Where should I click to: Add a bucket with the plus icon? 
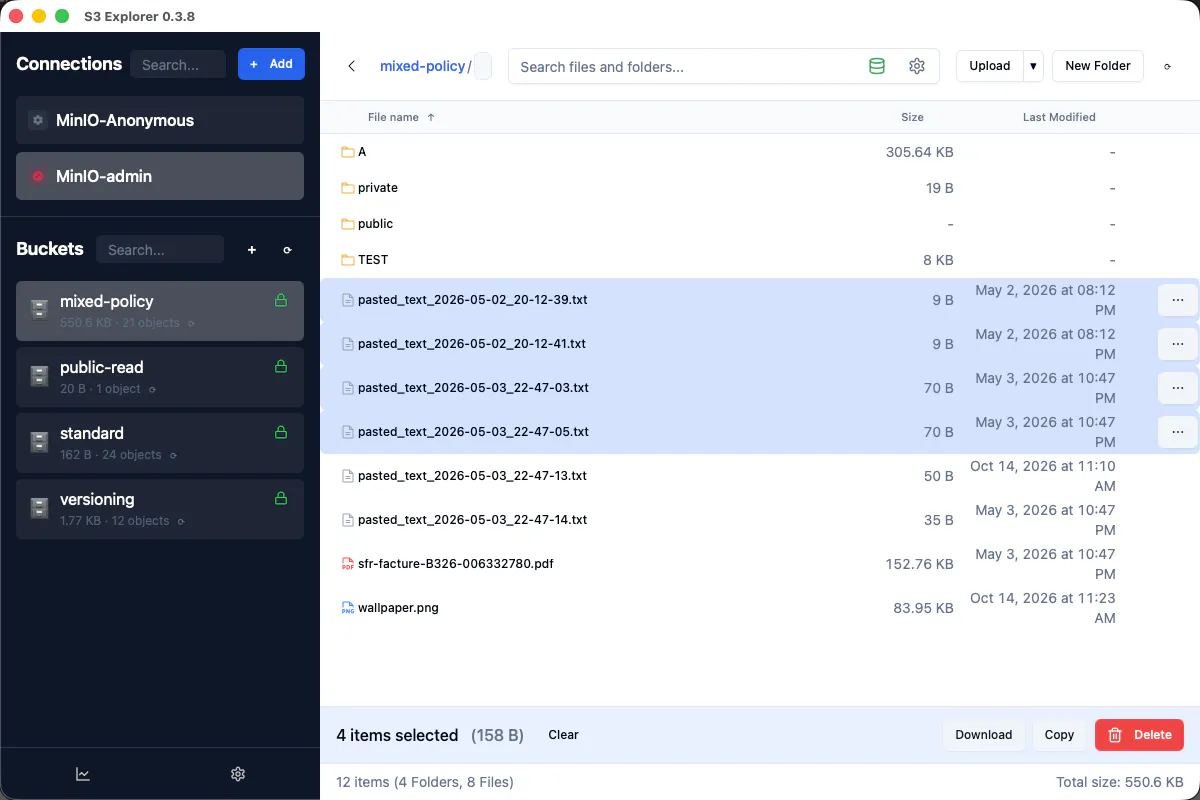coord(252,250)
